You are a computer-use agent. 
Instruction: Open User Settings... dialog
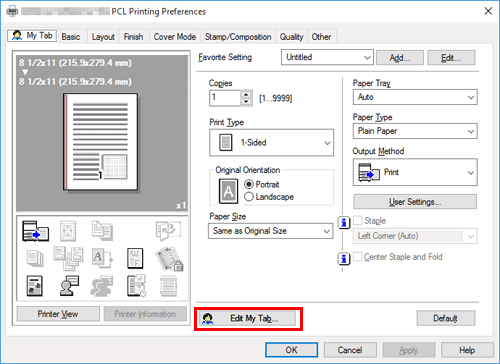[415, 202]
